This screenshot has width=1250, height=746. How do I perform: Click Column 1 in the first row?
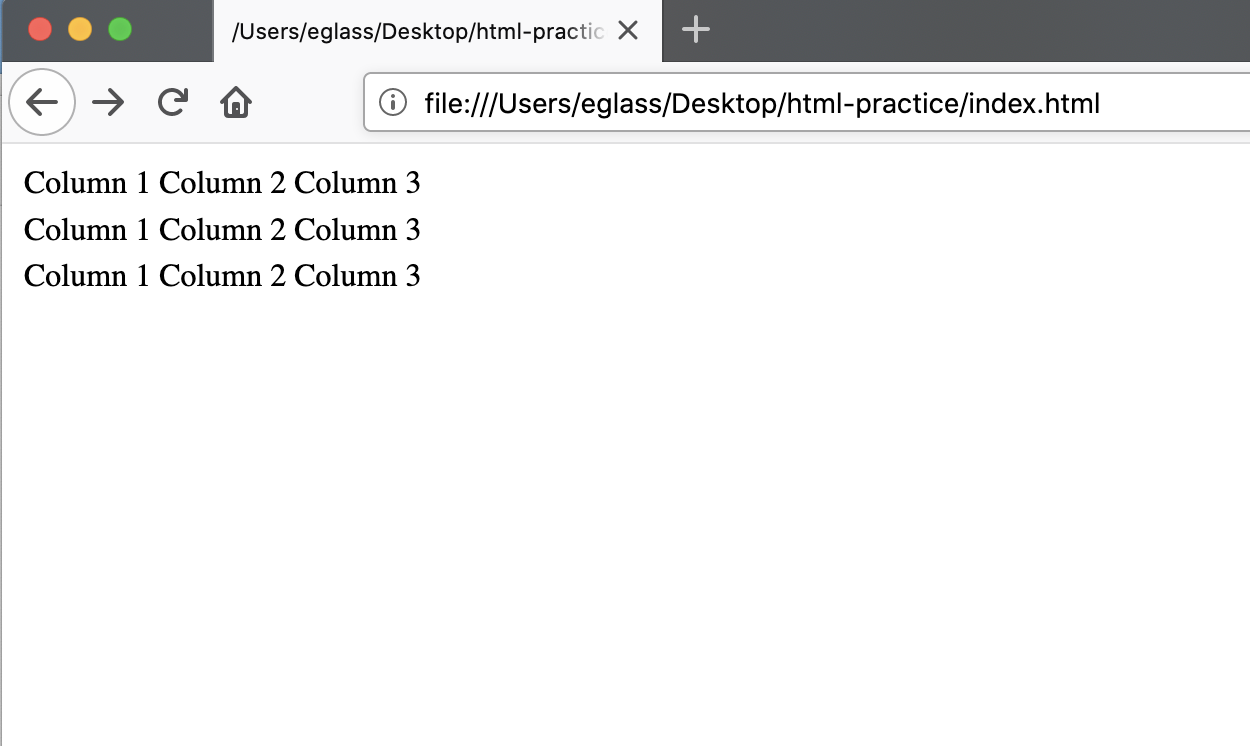[x=87, y=183]
